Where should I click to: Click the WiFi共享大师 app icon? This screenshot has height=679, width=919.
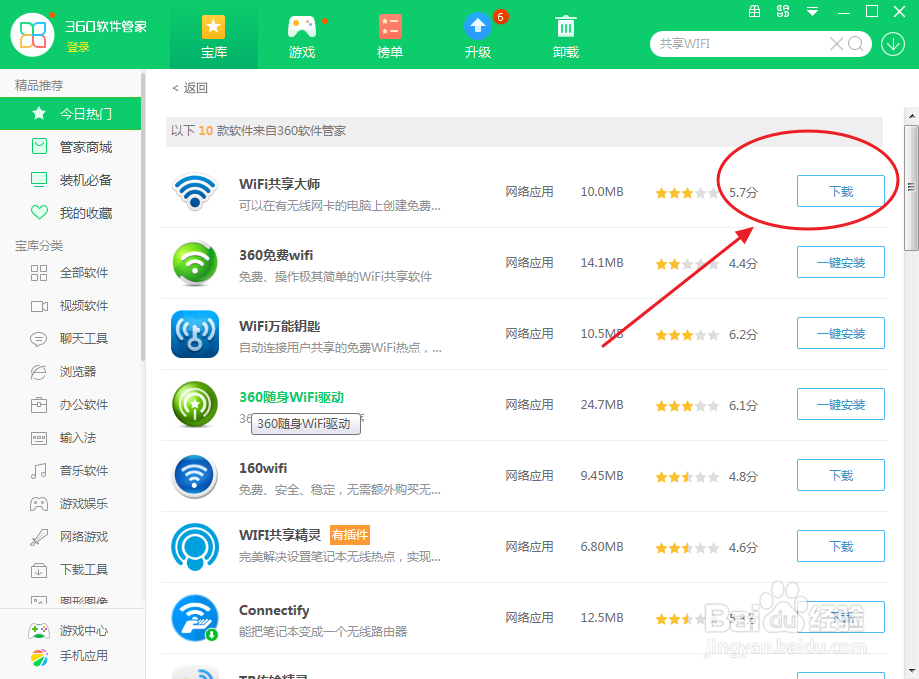(x=195, y=192)
